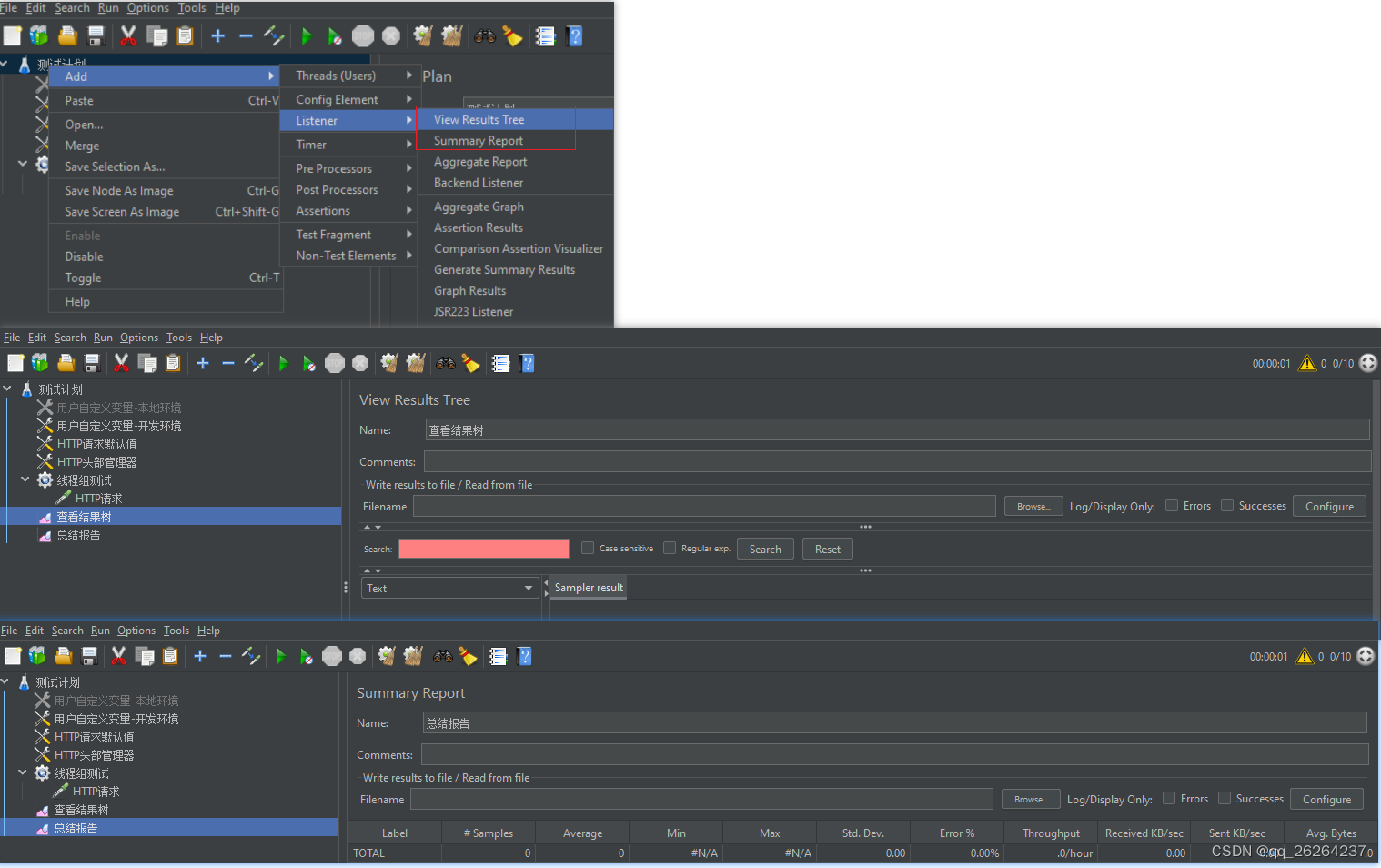Click the pink Search text field
Image resolution: width=1381 pixels, height=868 pixels.
click(484, 549)
